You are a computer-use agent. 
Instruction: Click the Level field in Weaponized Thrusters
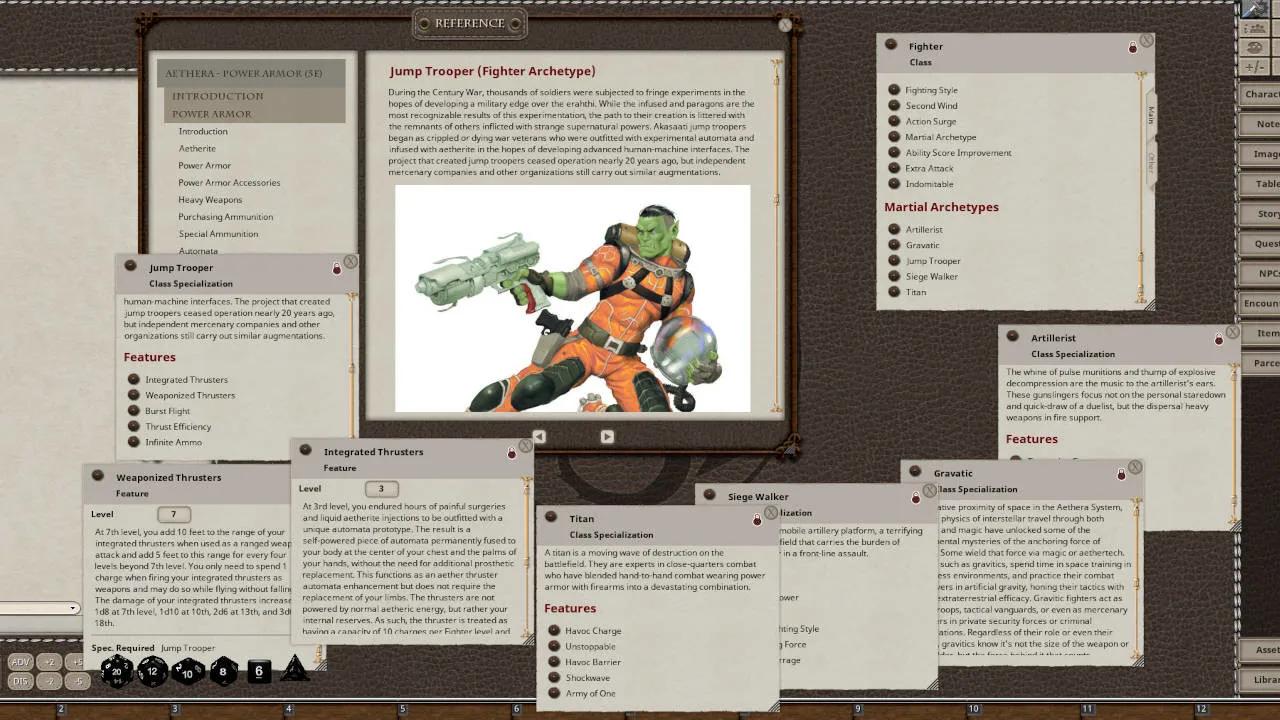click(x=173, y=514)
